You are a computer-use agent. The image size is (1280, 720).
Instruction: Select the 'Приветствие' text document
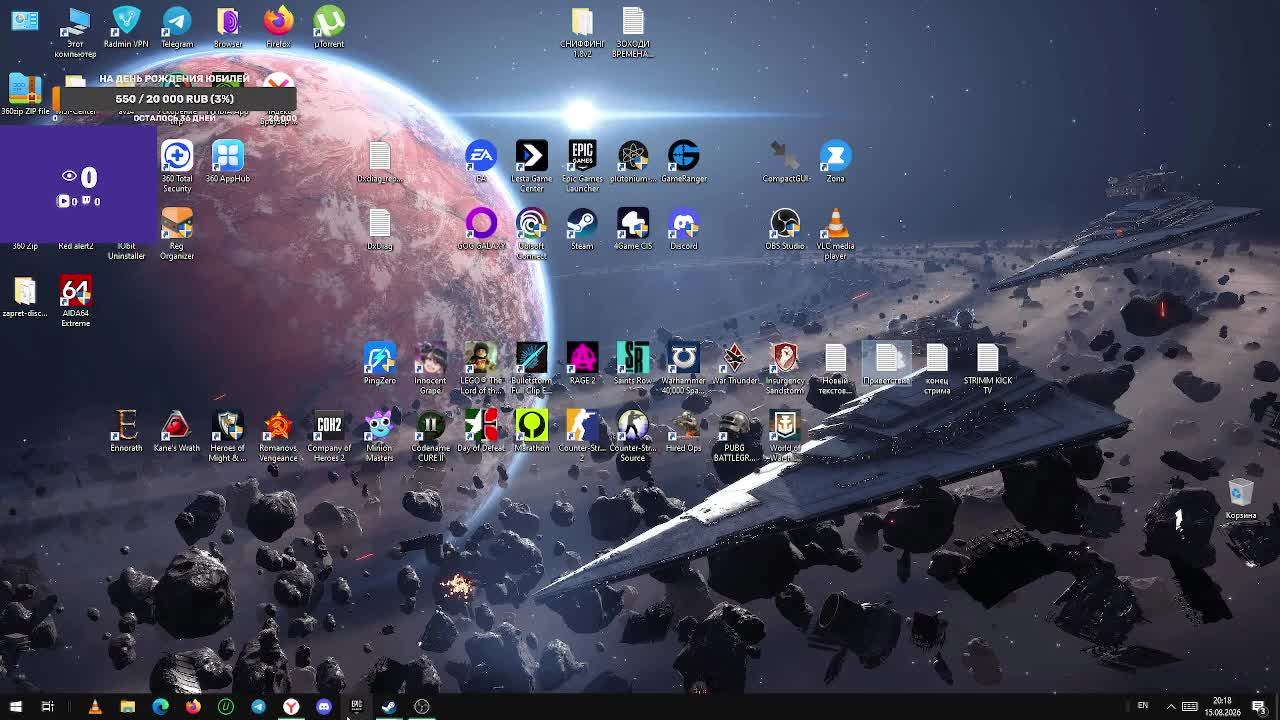click(887, 364)
